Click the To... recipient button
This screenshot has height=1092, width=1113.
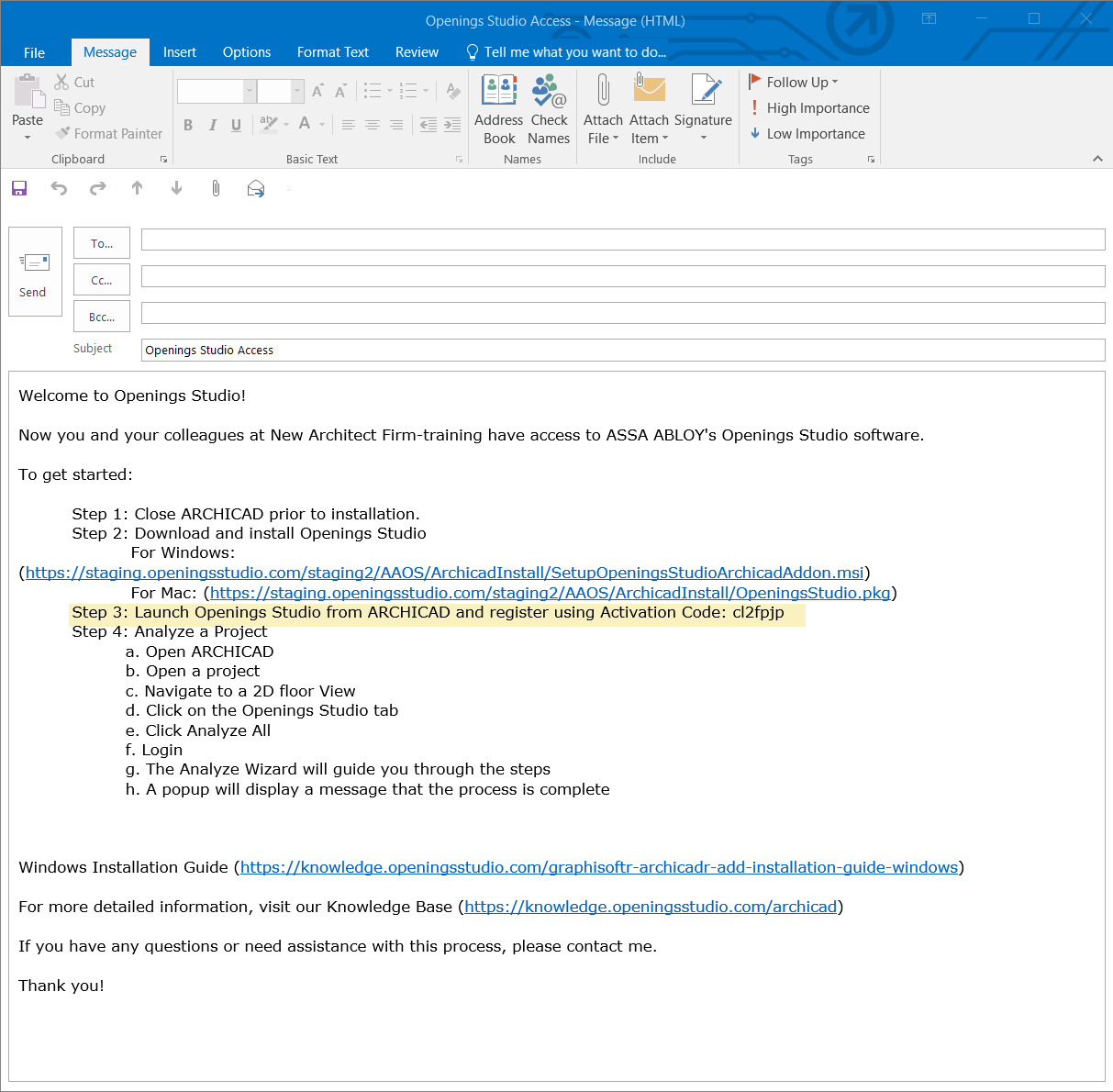[102, 243]
